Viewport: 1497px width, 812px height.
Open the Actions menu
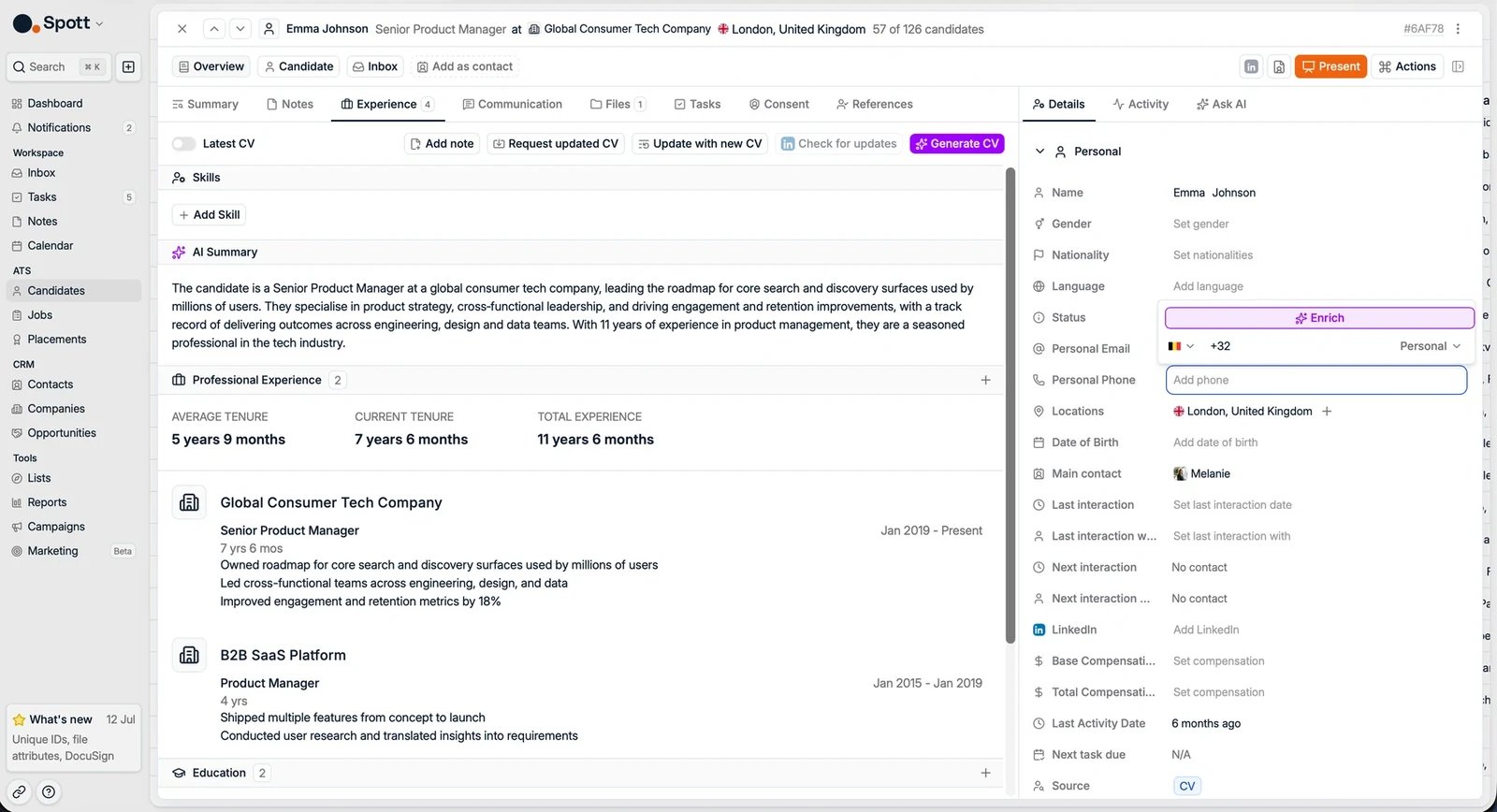point(1407,66)
